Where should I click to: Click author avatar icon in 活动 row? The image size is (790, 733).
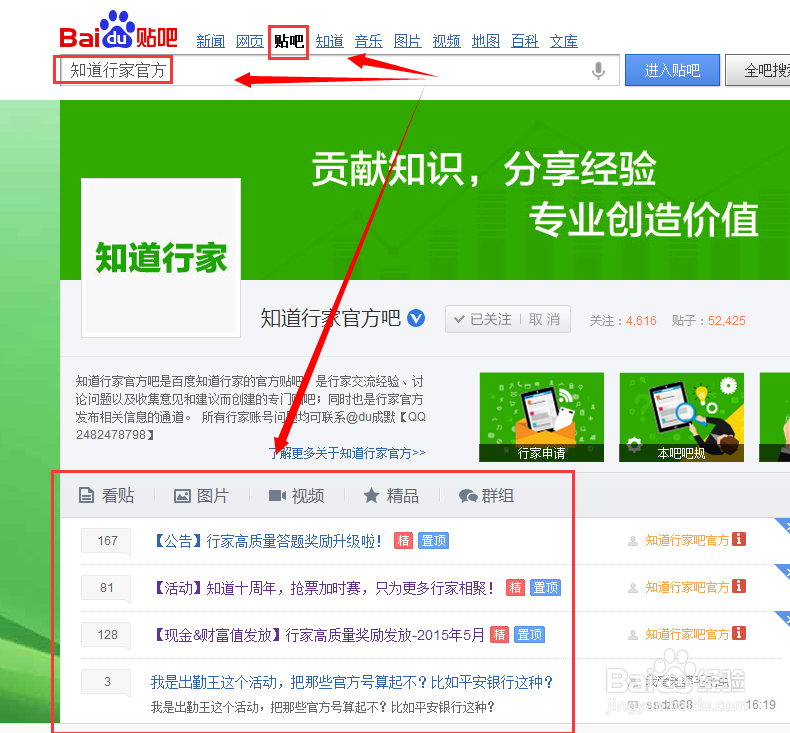click(633, 588)
